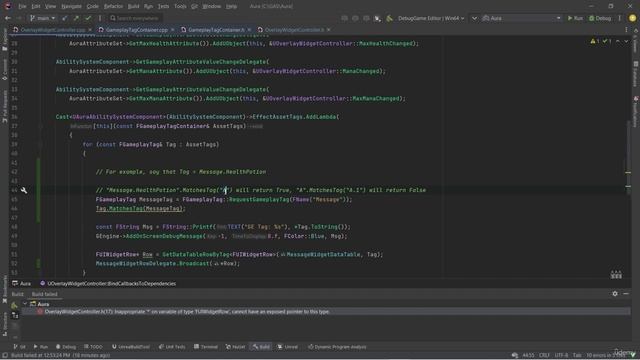The width and height of the screenshot is (640, 360).
Task: Switch to GameplayTagContainer.h tab
Action: [216, 30]
